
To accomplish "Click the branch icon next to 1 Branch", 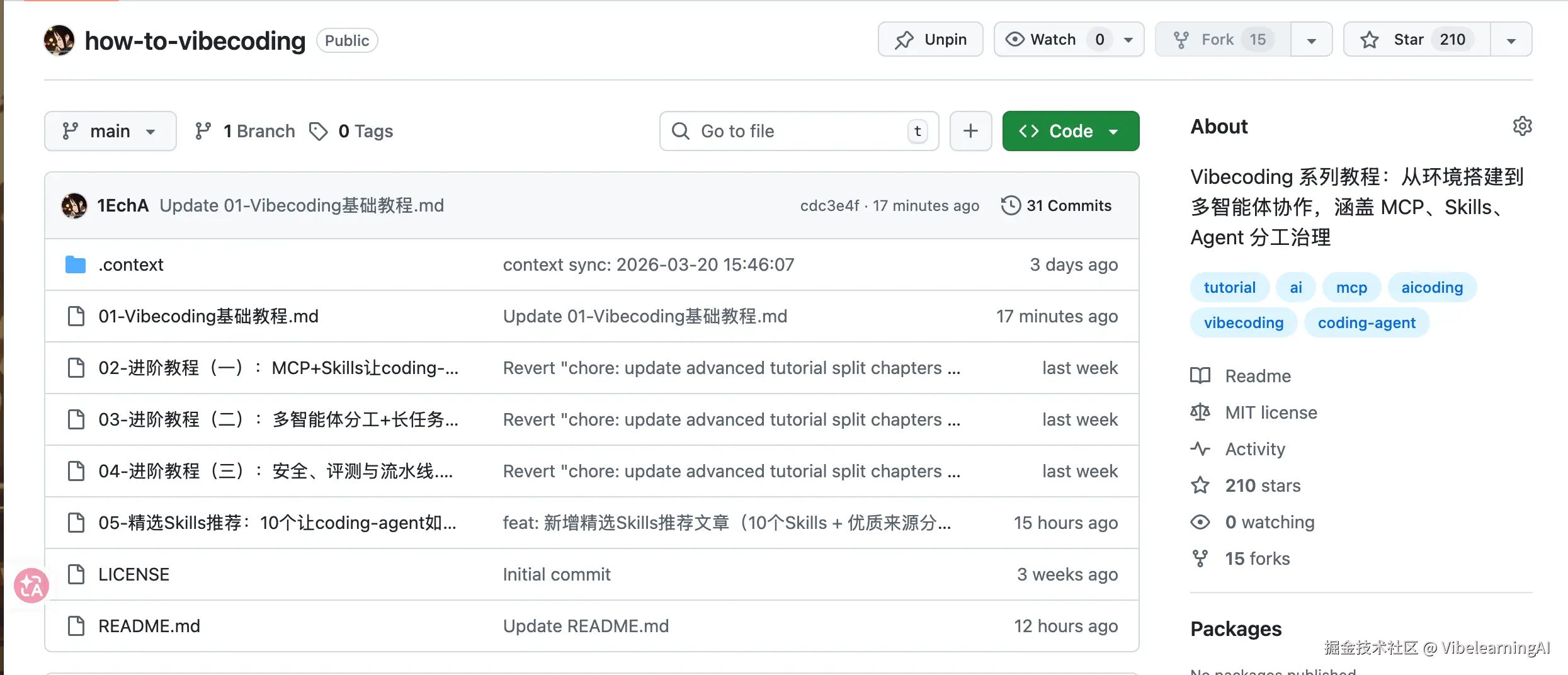I will pos(203,130).
